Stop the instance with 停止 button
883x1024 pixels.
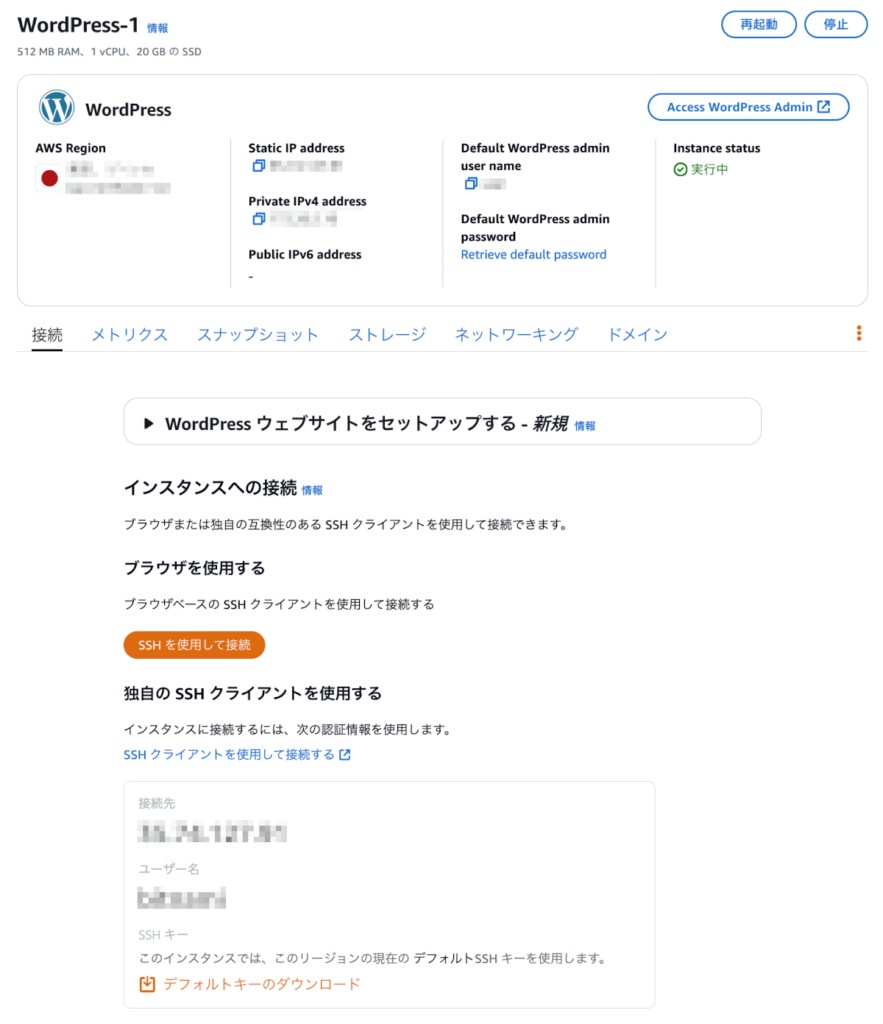pyautogui.click(x=835, y=25)
